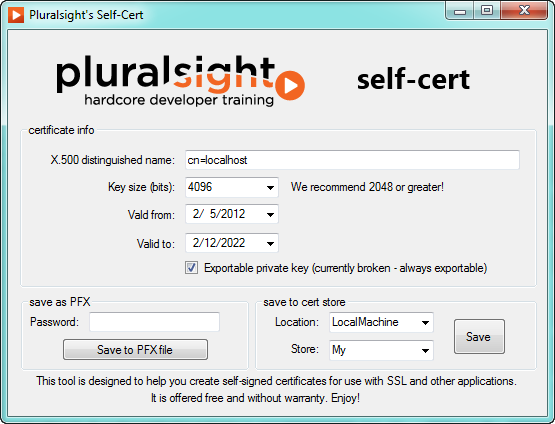Screen dimensions: 555x424
Task: Open the Location dropdown showing LocalMachine
Action: click(x=381, y=322)
